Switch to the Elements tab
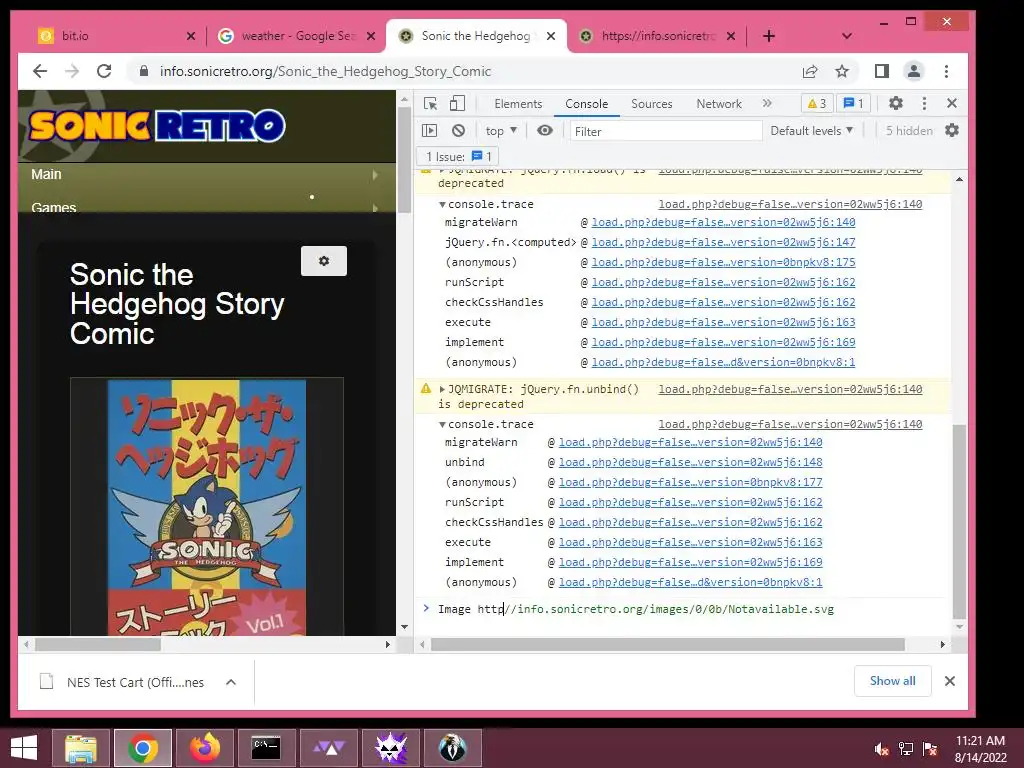This screenshot has height=768, width=1024. tap(518, 104)
